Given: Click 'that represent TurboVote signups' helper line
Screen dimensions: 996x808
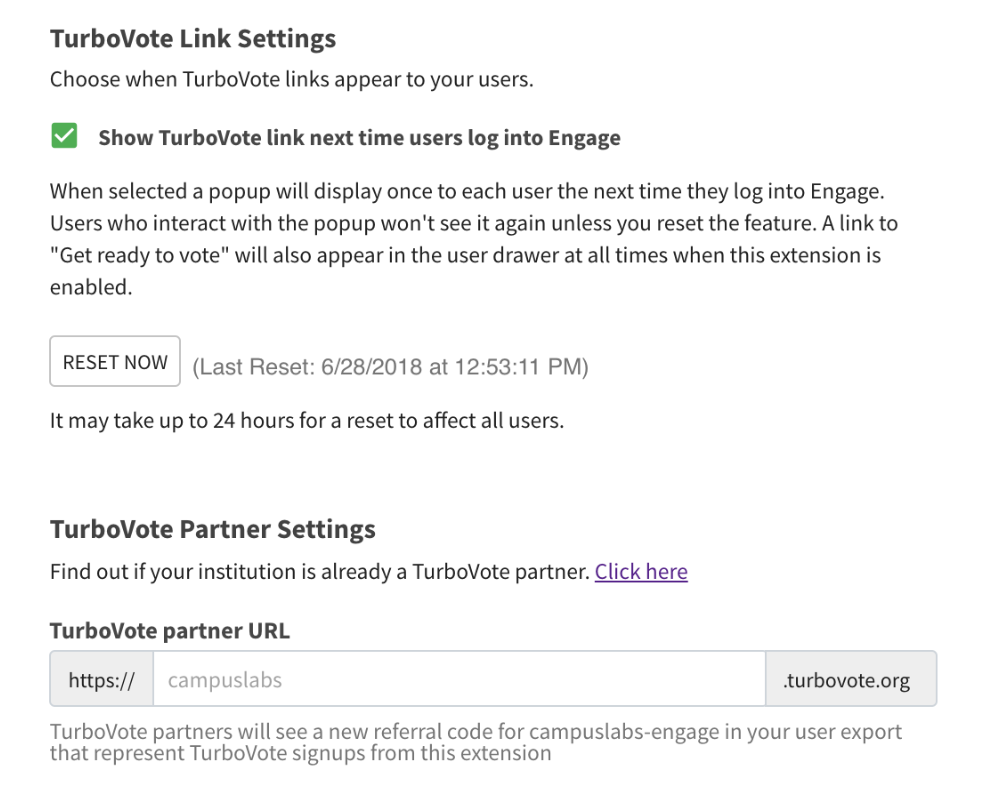Looking at the screenshot, I should (300, 753).
